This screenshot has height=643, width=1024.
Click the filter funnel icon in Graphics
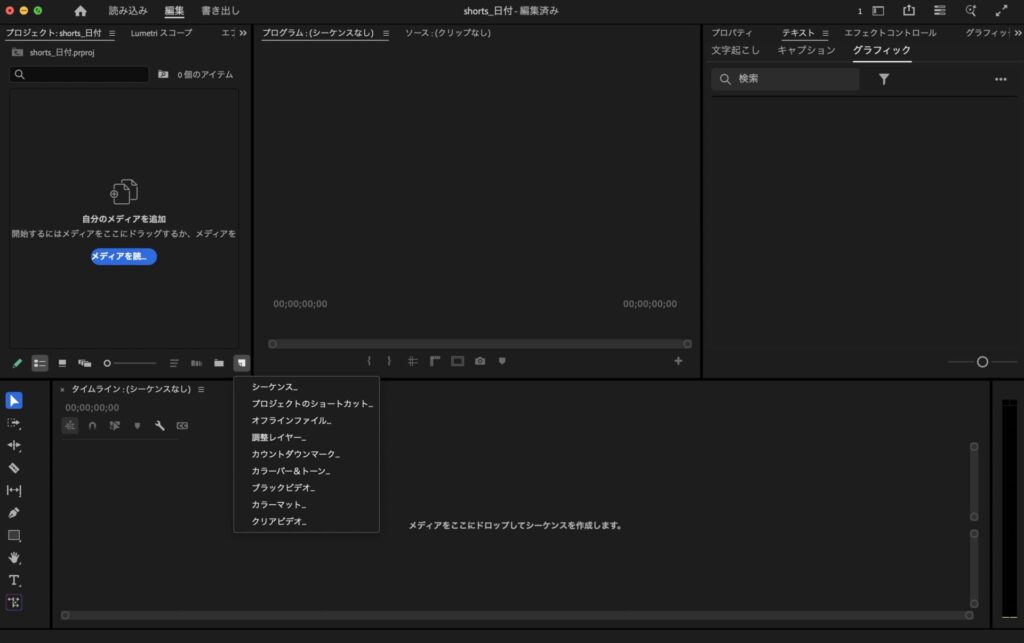(x=884, y=79)
